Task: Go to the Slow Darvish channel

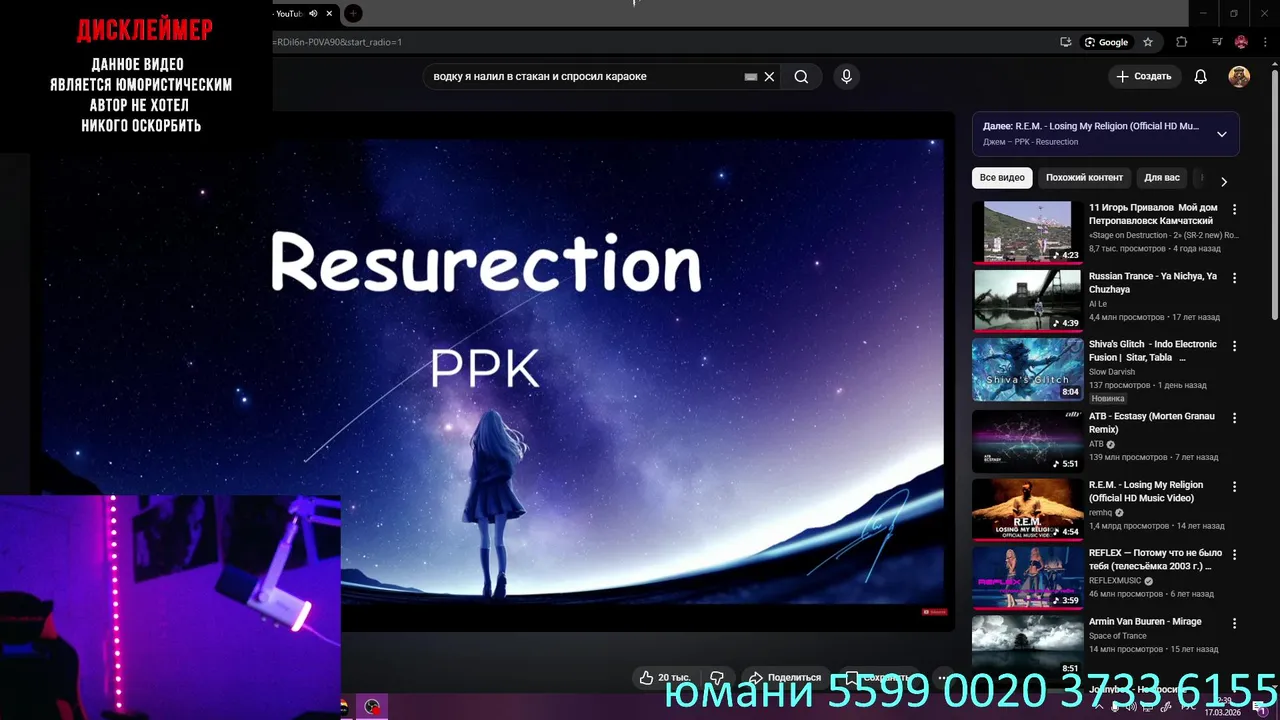Action: point(1112,372)
